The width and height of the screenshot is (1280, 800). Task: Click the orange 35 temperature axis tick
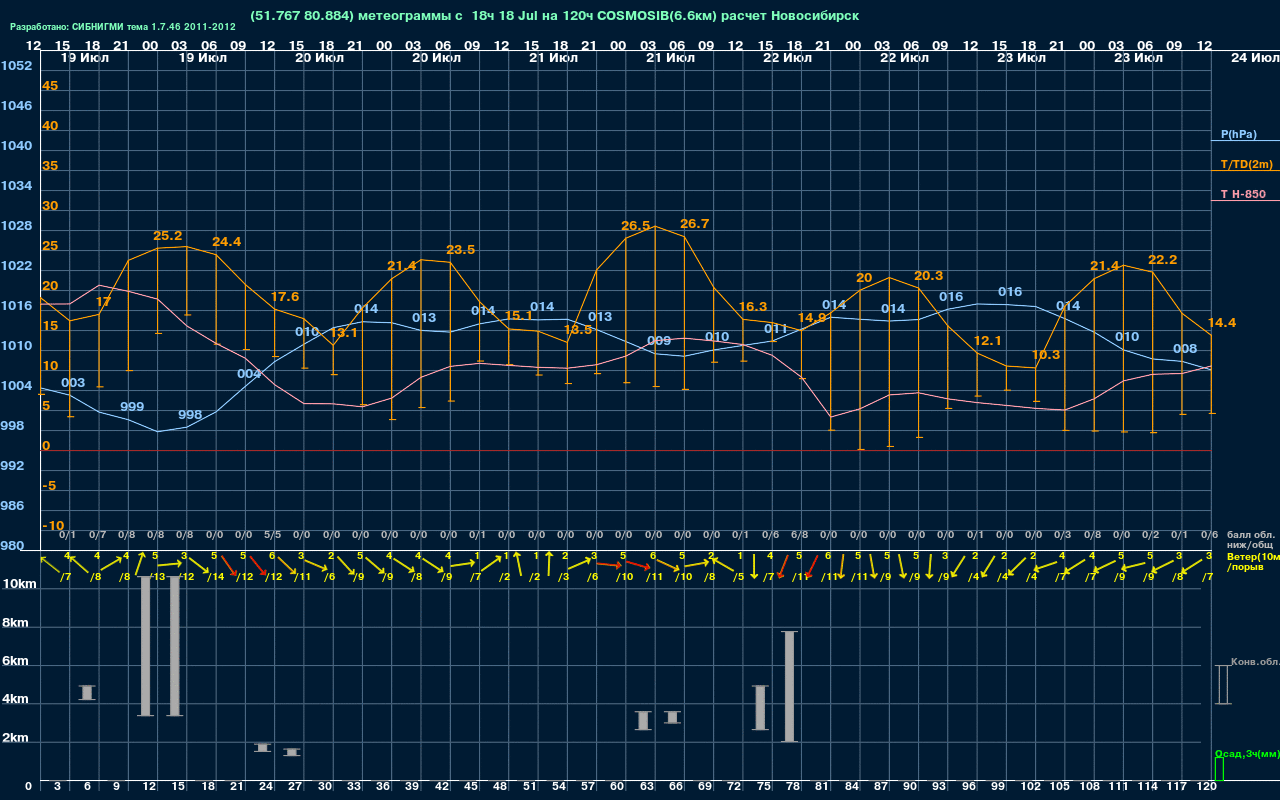[50, 166]
